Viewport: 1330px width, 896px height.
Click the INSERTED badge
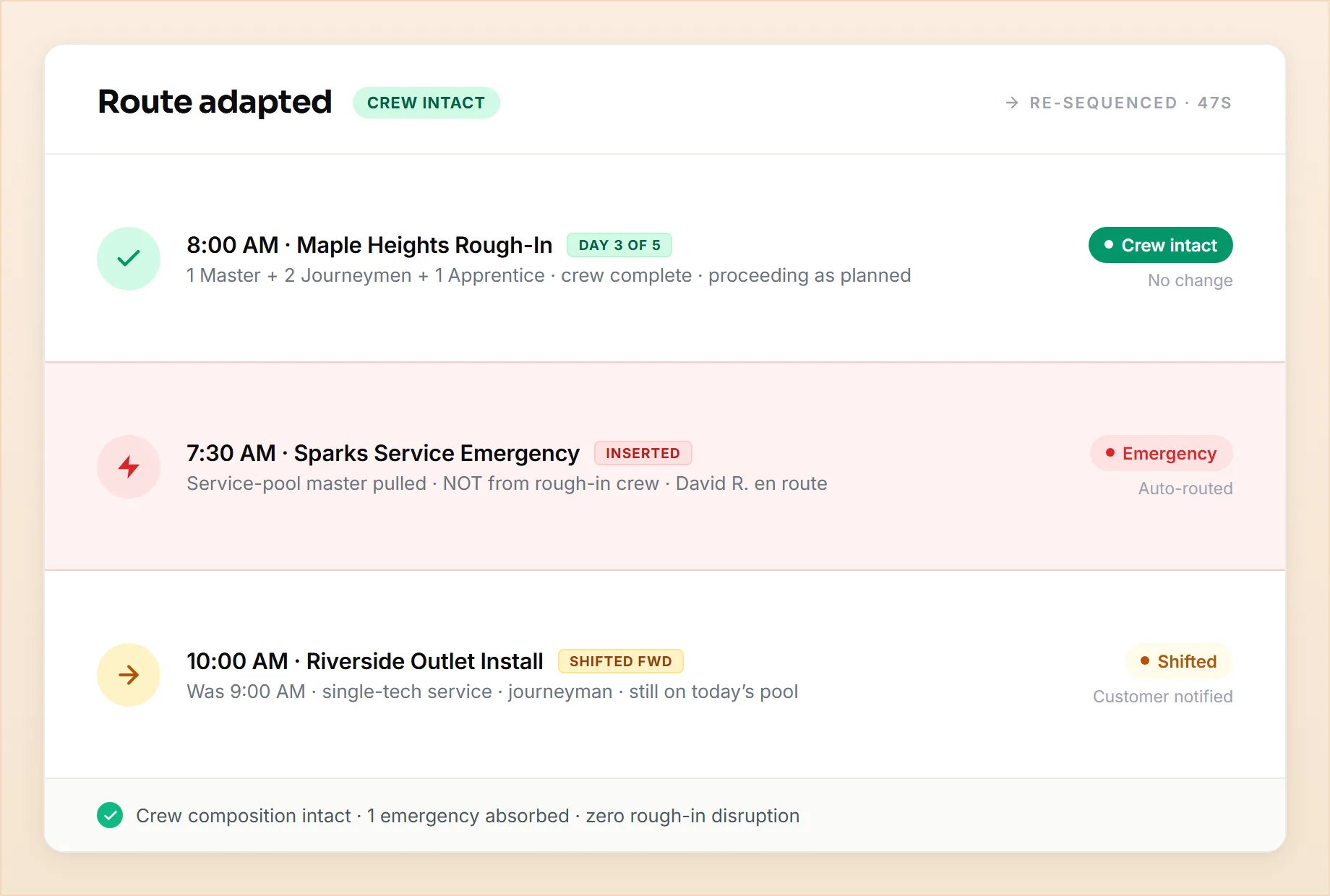[x=643, y=453]
